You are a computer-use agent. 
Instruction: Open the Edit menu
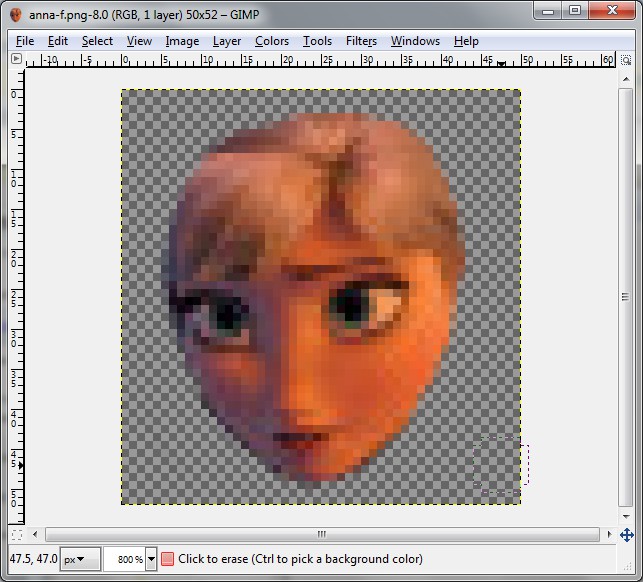(58, 41)
